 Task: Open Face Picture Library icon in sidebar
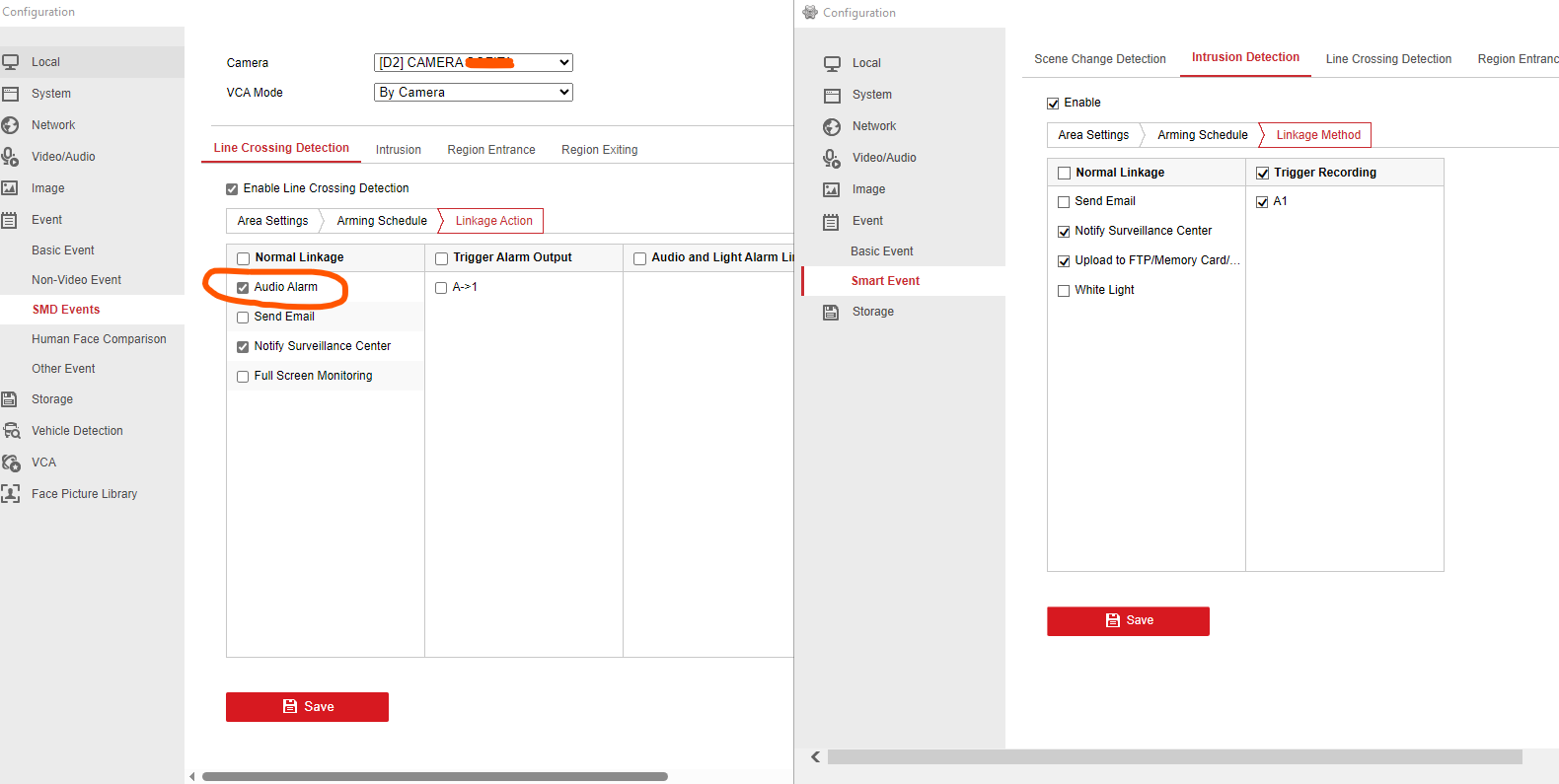coord(11,494)
